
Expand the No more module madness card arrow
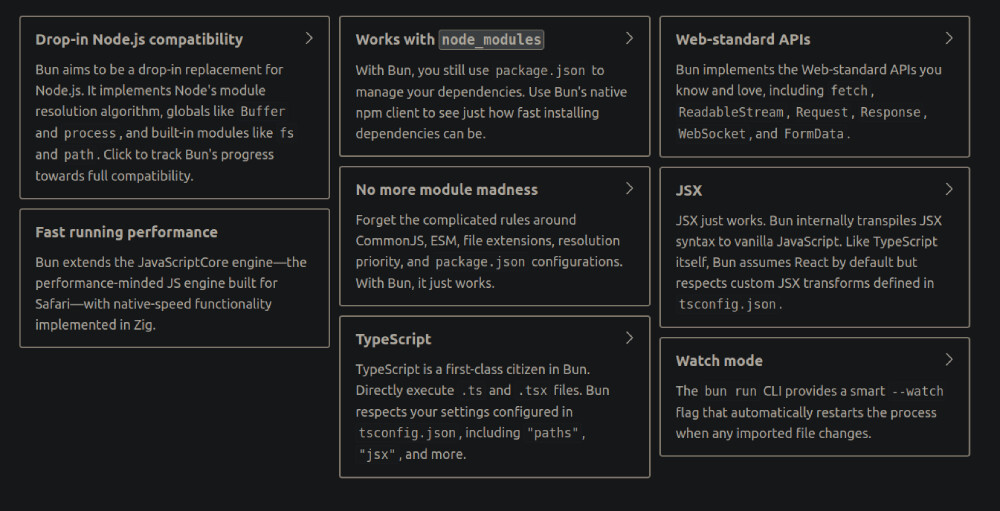[x=629, y=189]
